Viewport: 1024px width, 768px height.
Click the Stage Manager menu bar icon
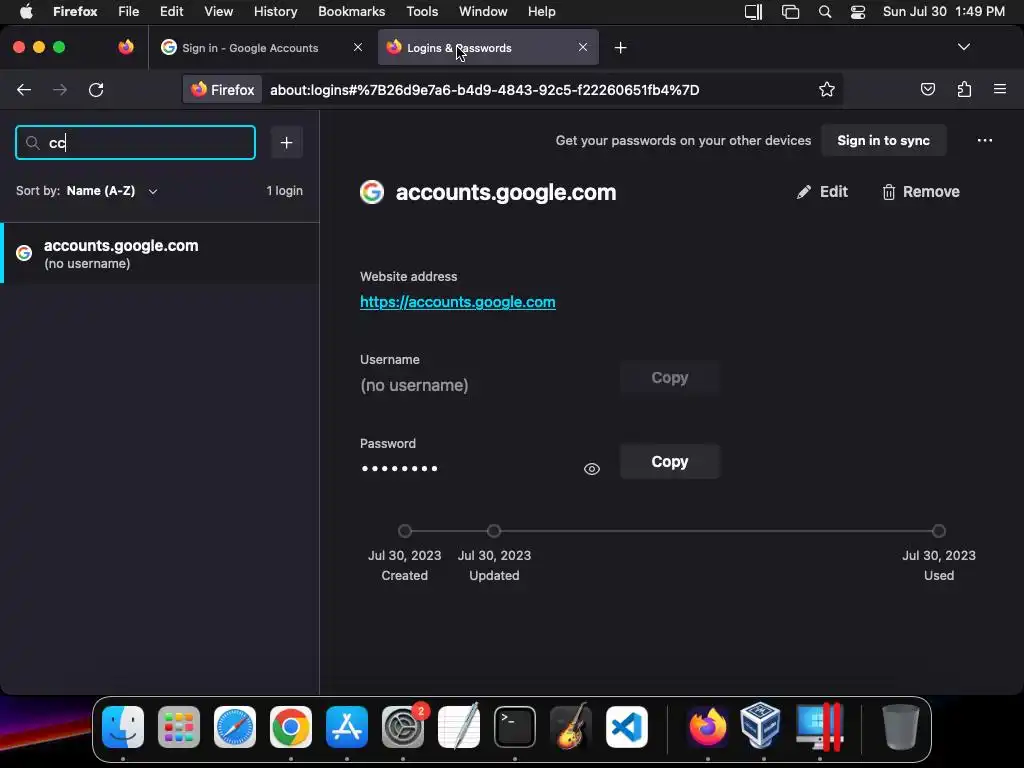coord(790,12)
